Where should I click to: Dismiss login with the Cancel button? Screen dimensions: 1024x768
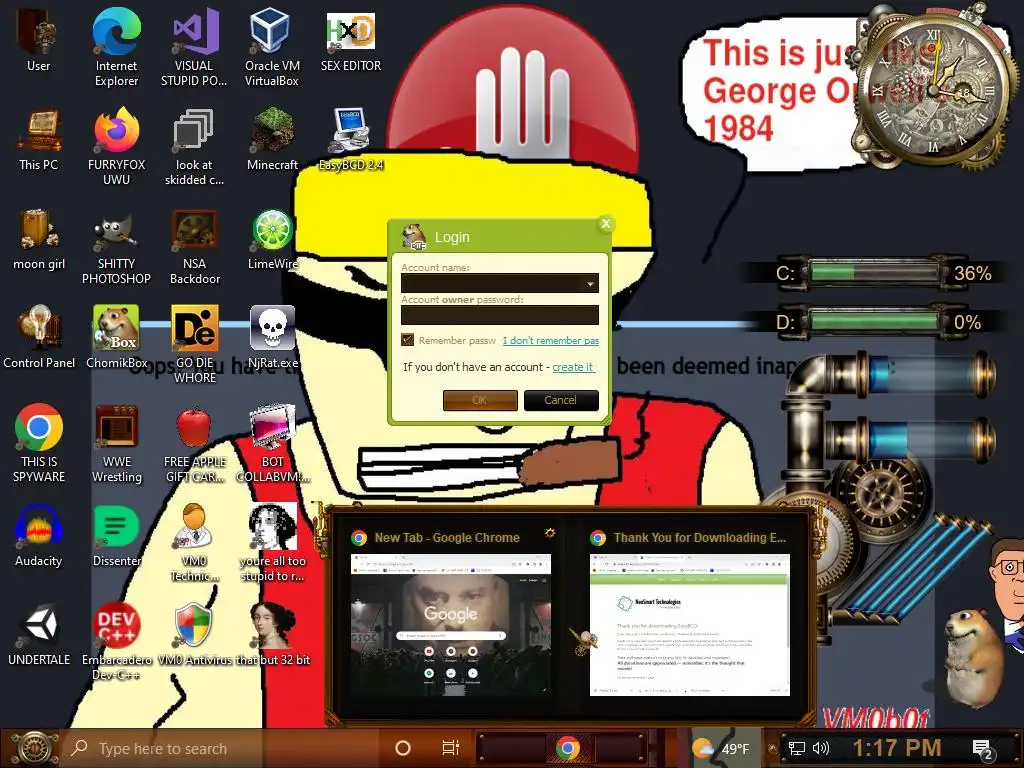561,400
